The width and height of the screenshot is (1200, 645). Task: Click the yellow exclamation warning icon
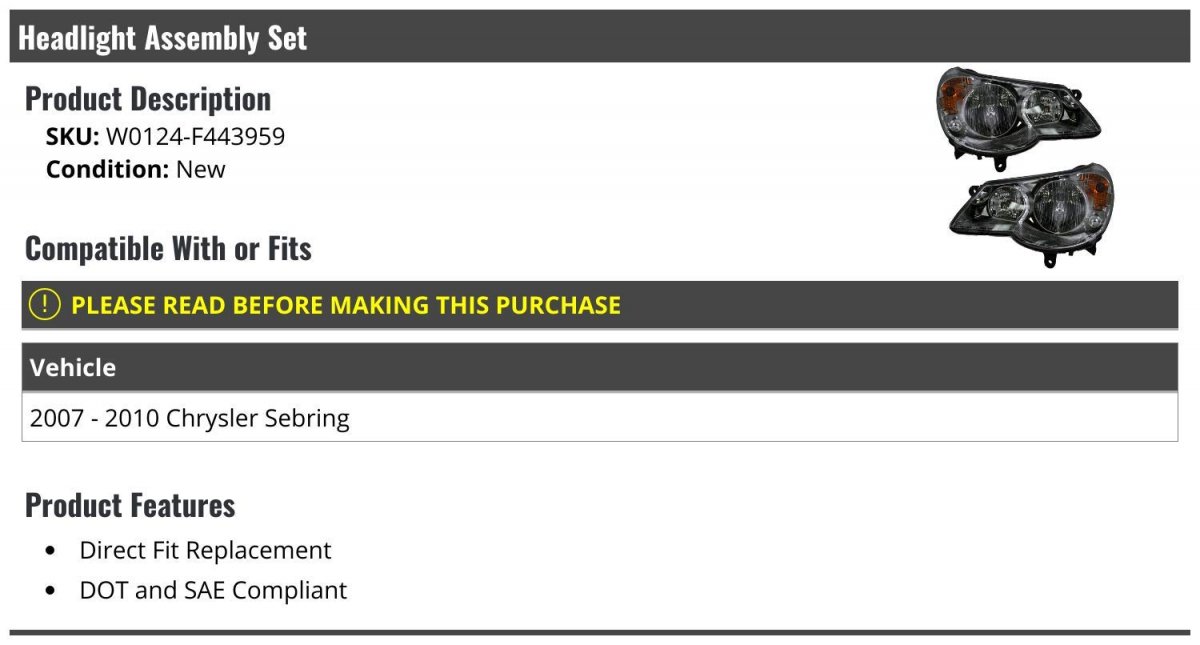[x=45, y=305]
